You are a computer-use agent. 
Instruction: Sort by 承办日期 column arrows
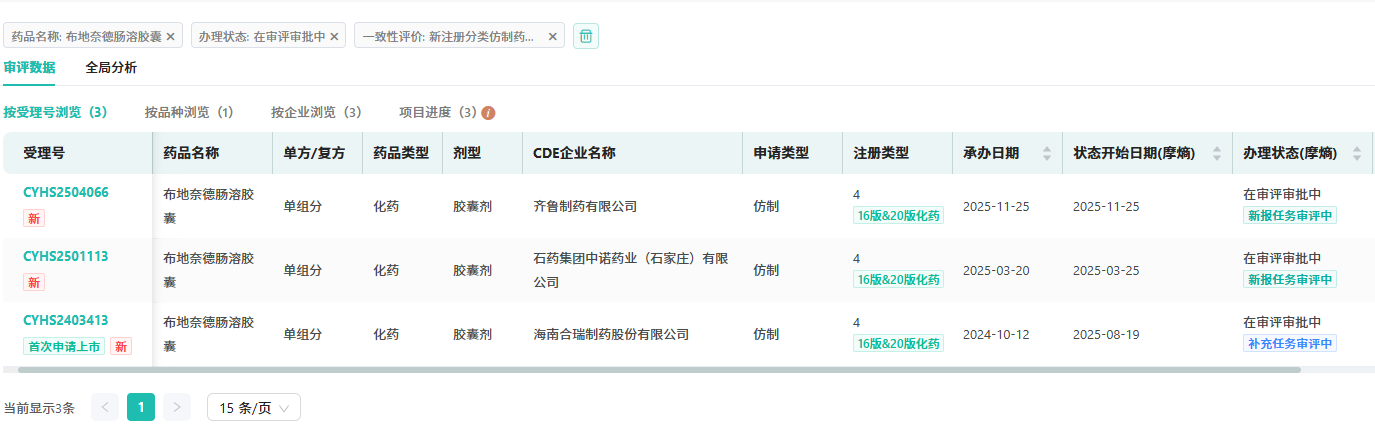click(x=1047, y=153)
